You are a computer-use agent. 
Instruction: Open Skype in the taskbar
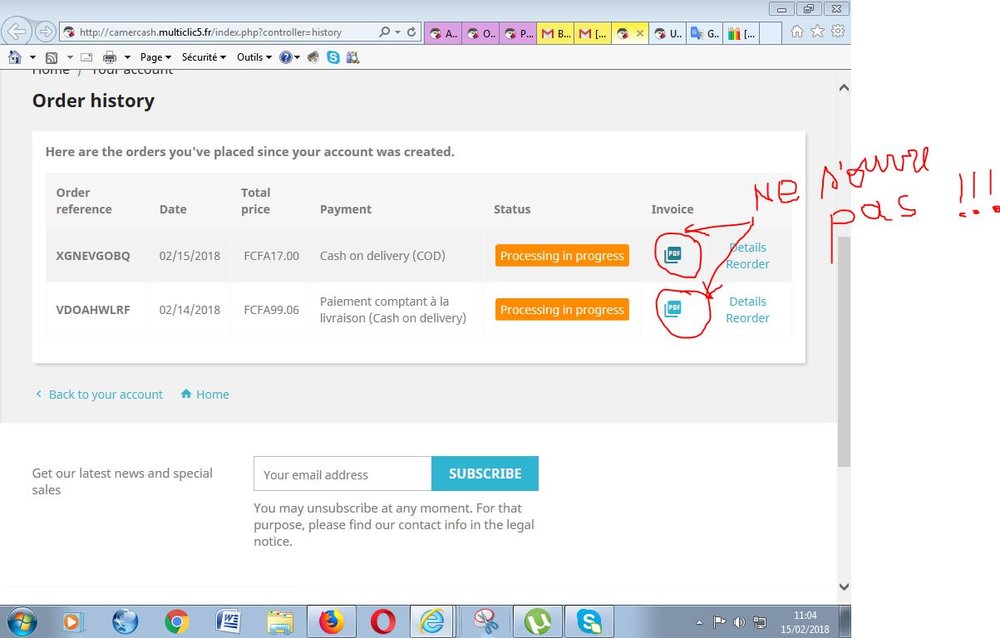pyautogui.click(x=589, y=621)
